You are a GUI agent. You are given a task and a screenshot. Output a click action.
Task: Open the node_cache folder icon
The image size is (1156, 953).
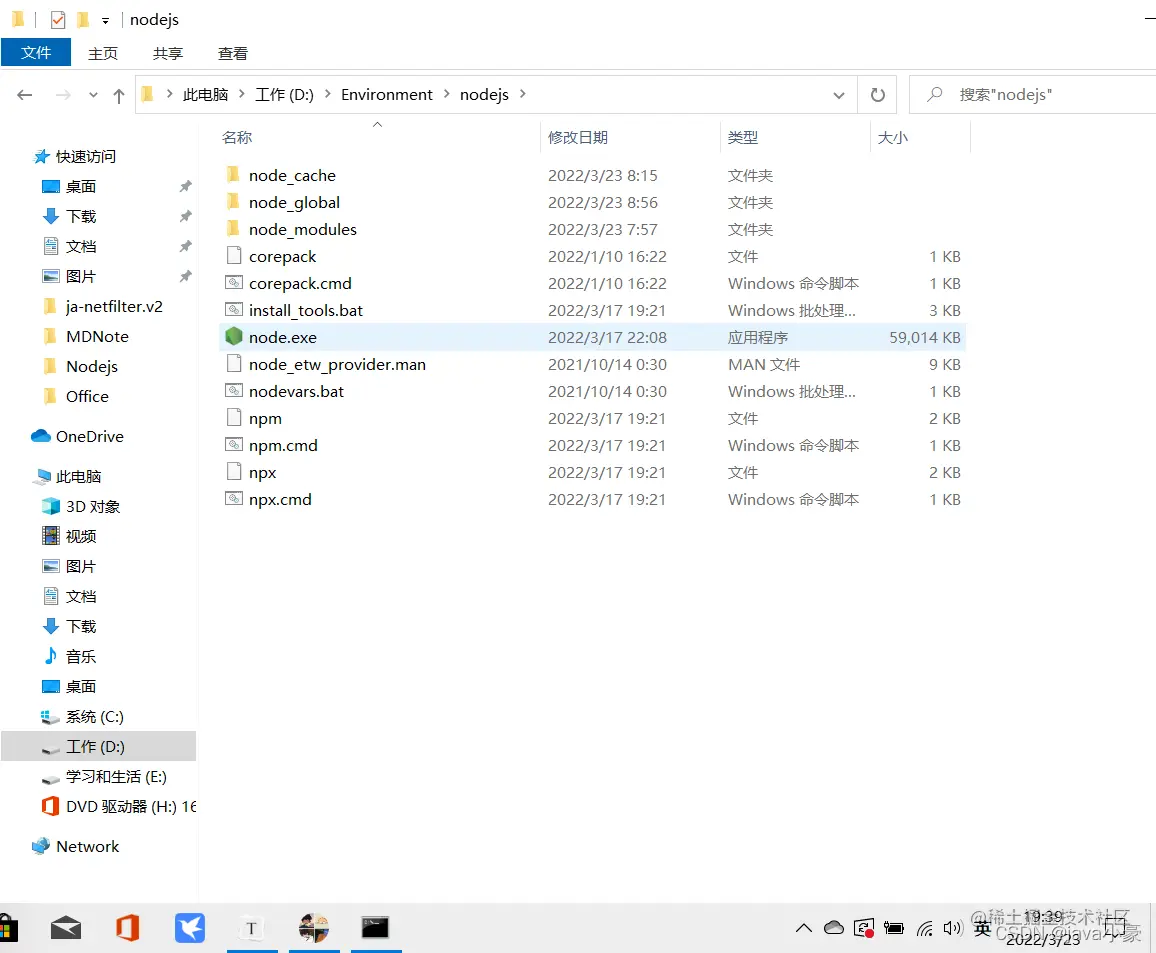pyautogui.click(x=234, y=175)
